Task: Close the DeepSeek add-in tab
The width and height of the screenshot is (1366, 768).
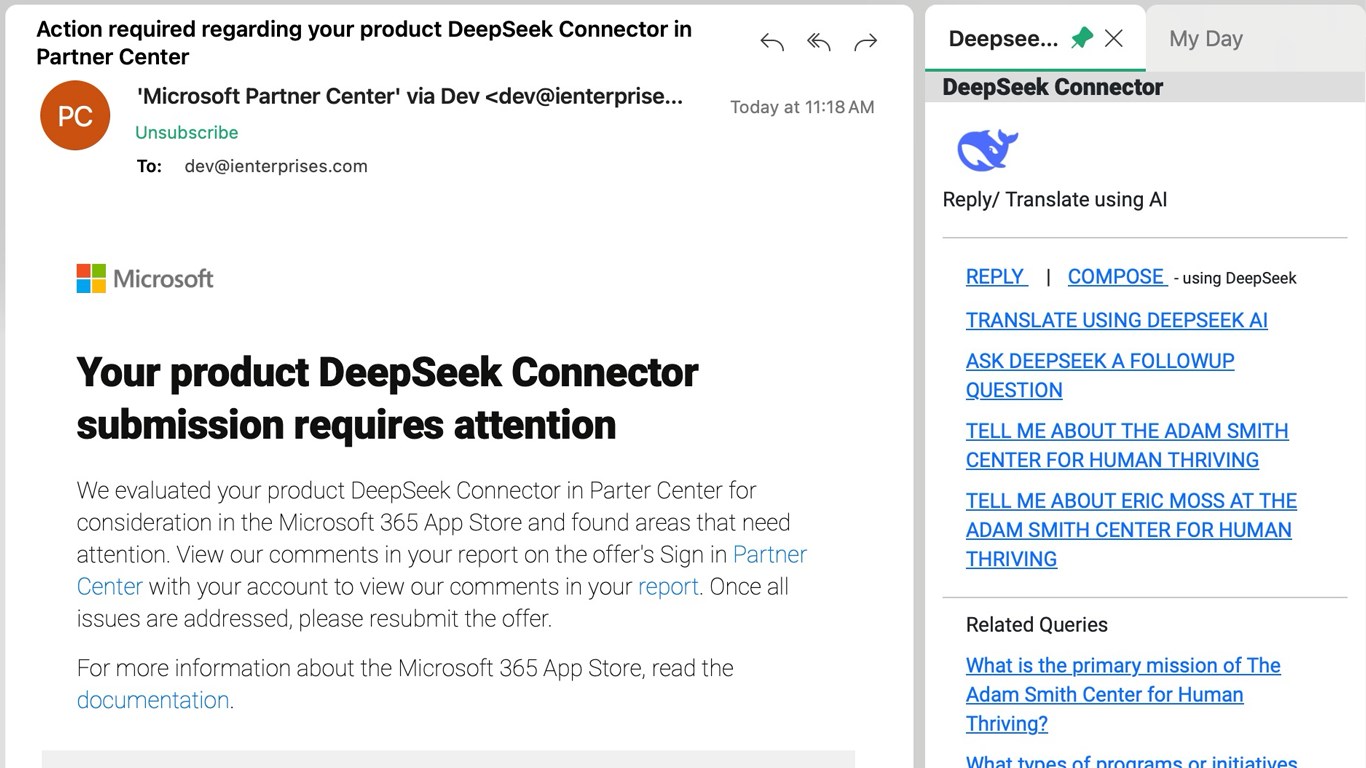Action: [x=1114, y=38]
